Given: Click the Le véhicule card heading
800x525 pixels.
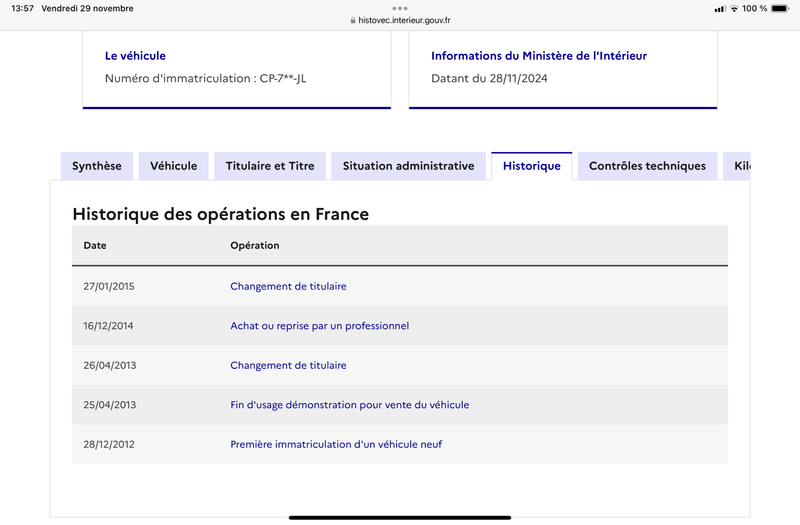Looking at the screenshot, I should point(135,56).
